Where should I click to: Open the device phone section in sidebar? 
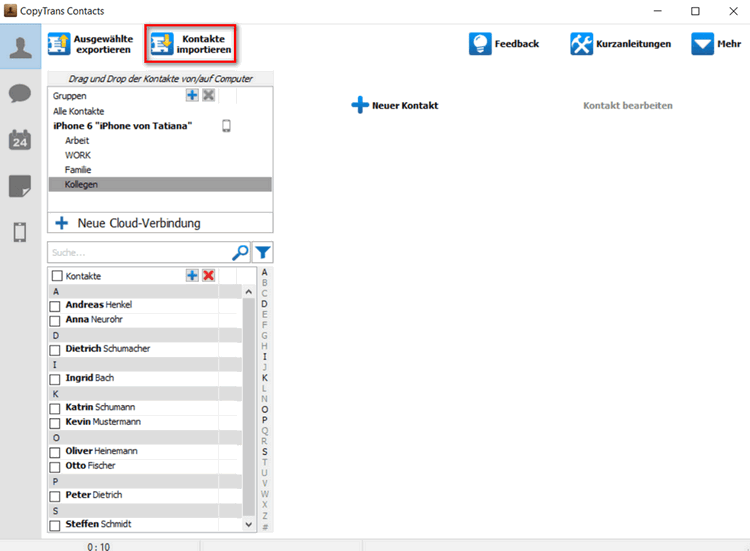[20, 232]
